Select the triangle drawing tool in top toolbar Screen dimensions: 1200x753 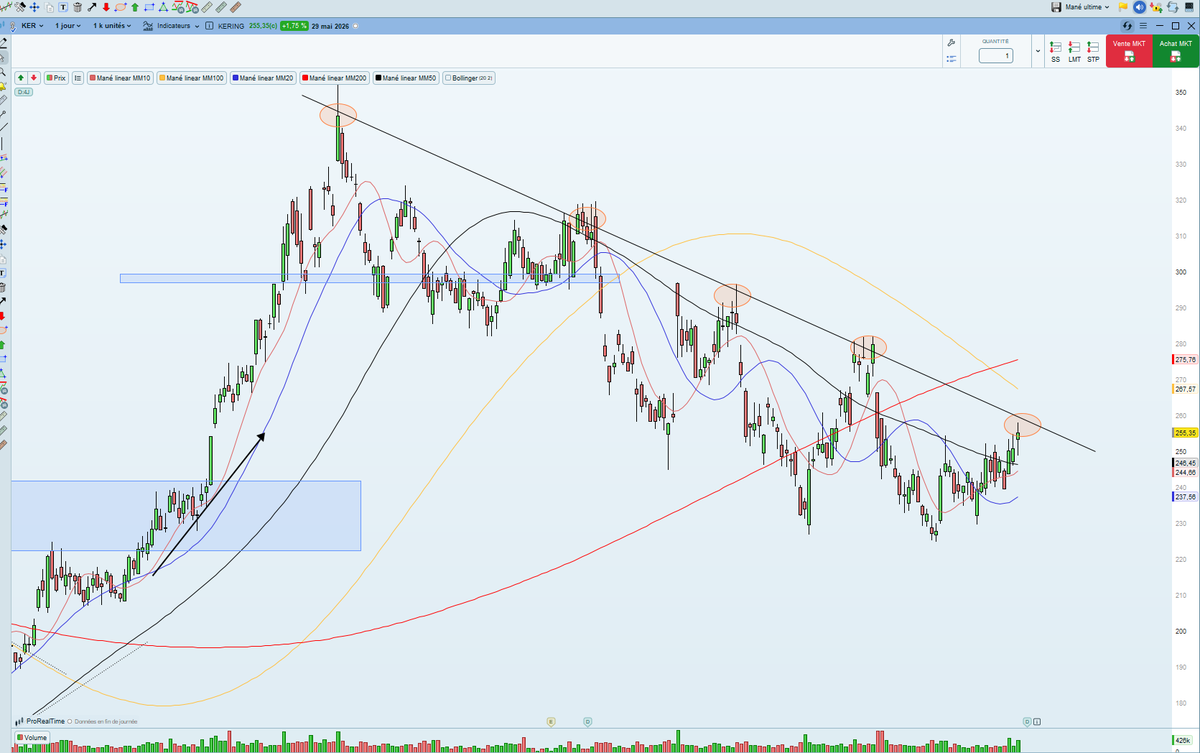[163, 7]
